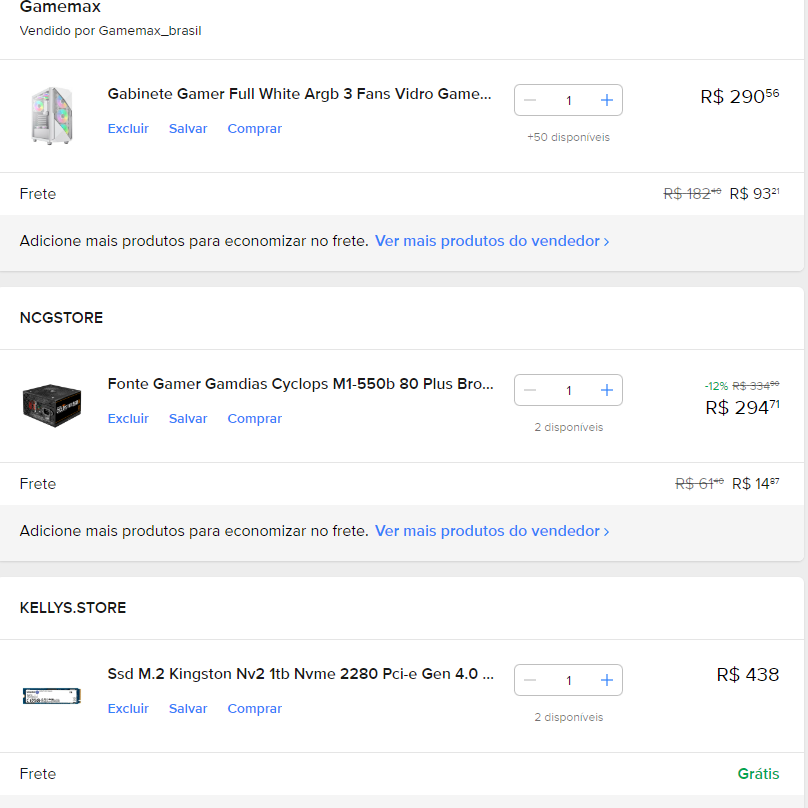808x808 pixels.
Task: Click Salvar for the Gabinete Gamer item
Action: click(x=188, y=128)
